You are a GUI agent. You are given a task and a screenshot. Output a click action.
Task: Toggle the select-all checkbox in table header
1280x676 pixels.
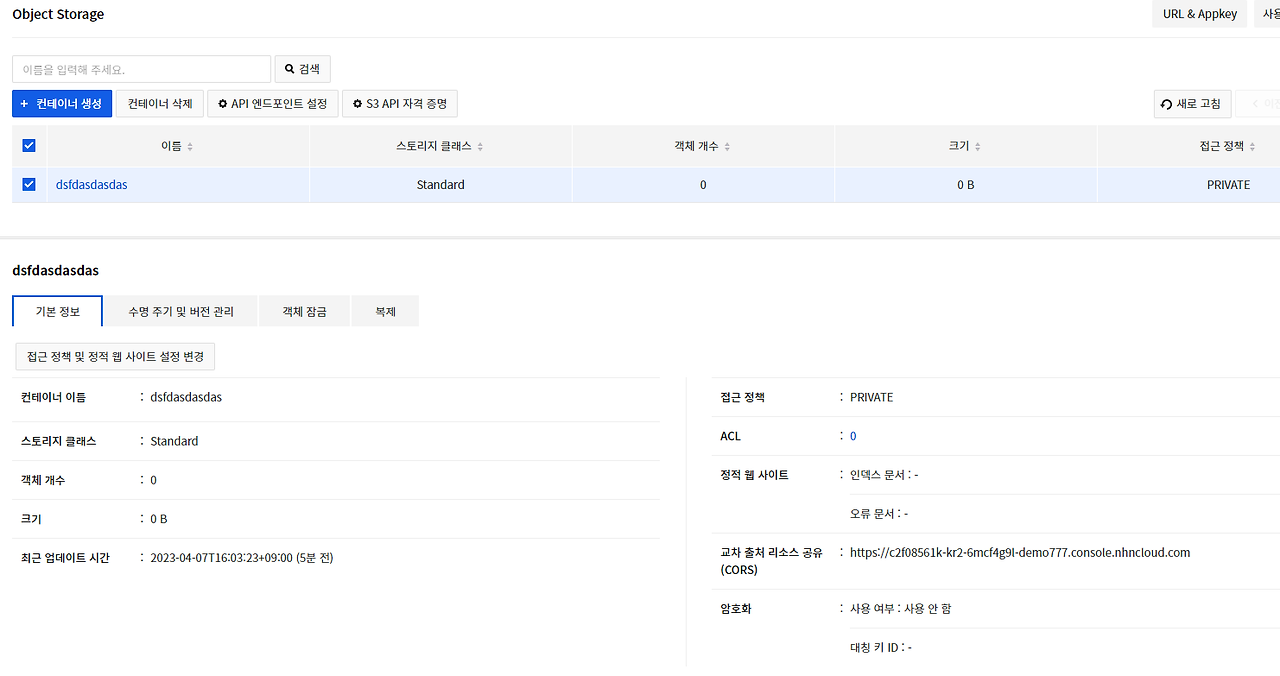[29, 145]
